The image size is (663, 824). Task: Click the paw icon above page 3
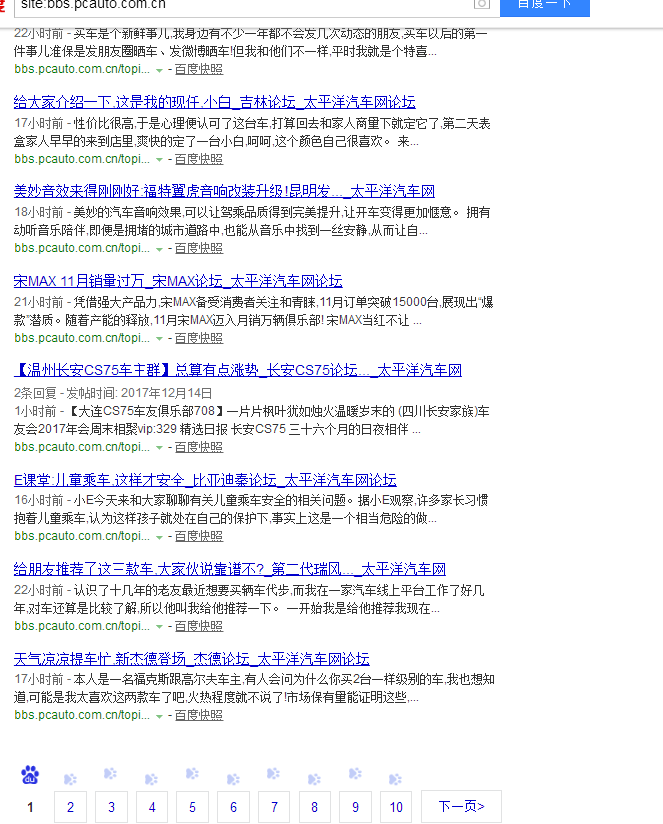click(110, 773)
